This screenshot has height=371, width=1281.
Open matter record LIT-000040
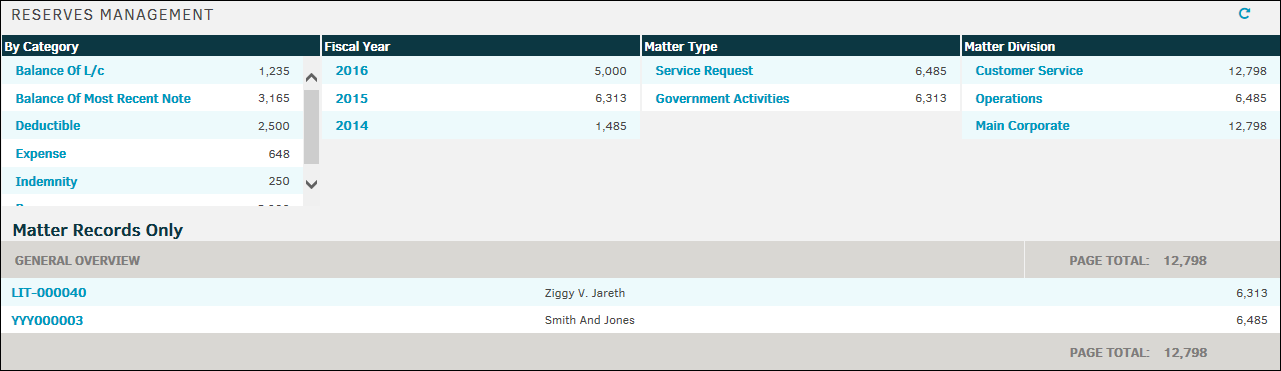(49, 293)
